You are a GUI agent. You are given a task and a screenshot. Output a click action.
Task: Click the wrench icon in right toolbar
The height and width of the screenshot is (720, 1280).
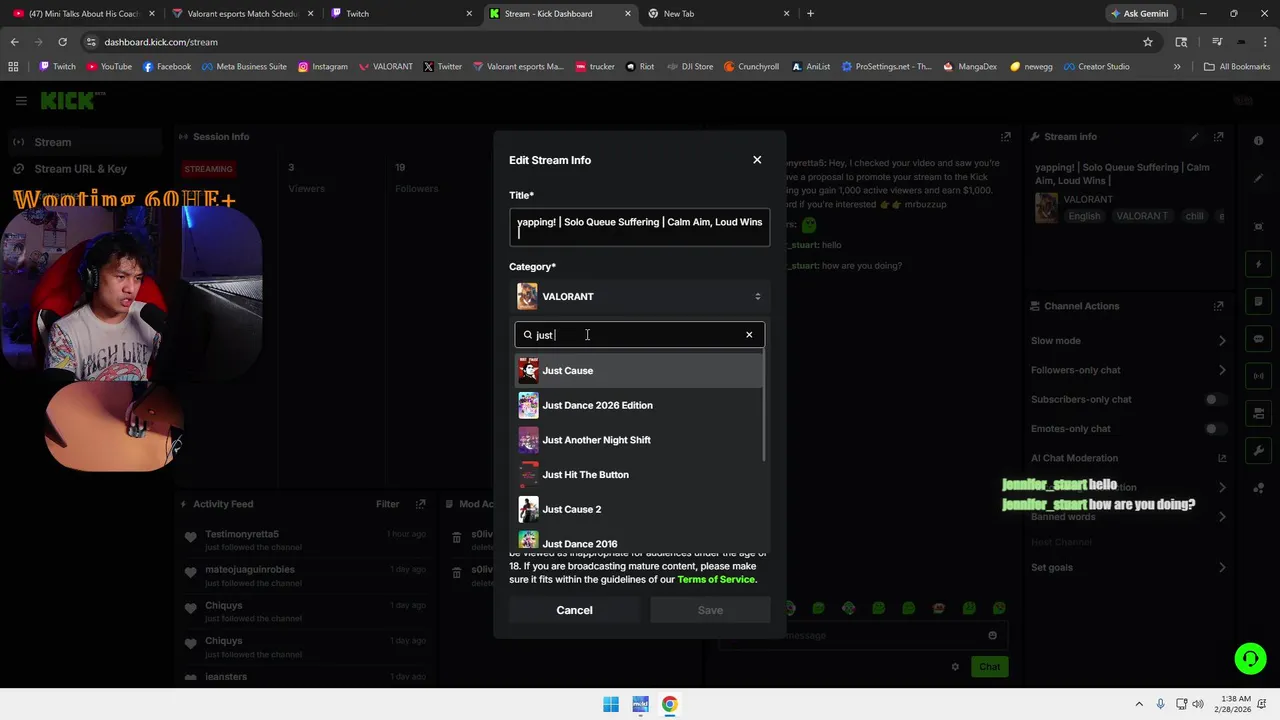[x=1258, y=451]
